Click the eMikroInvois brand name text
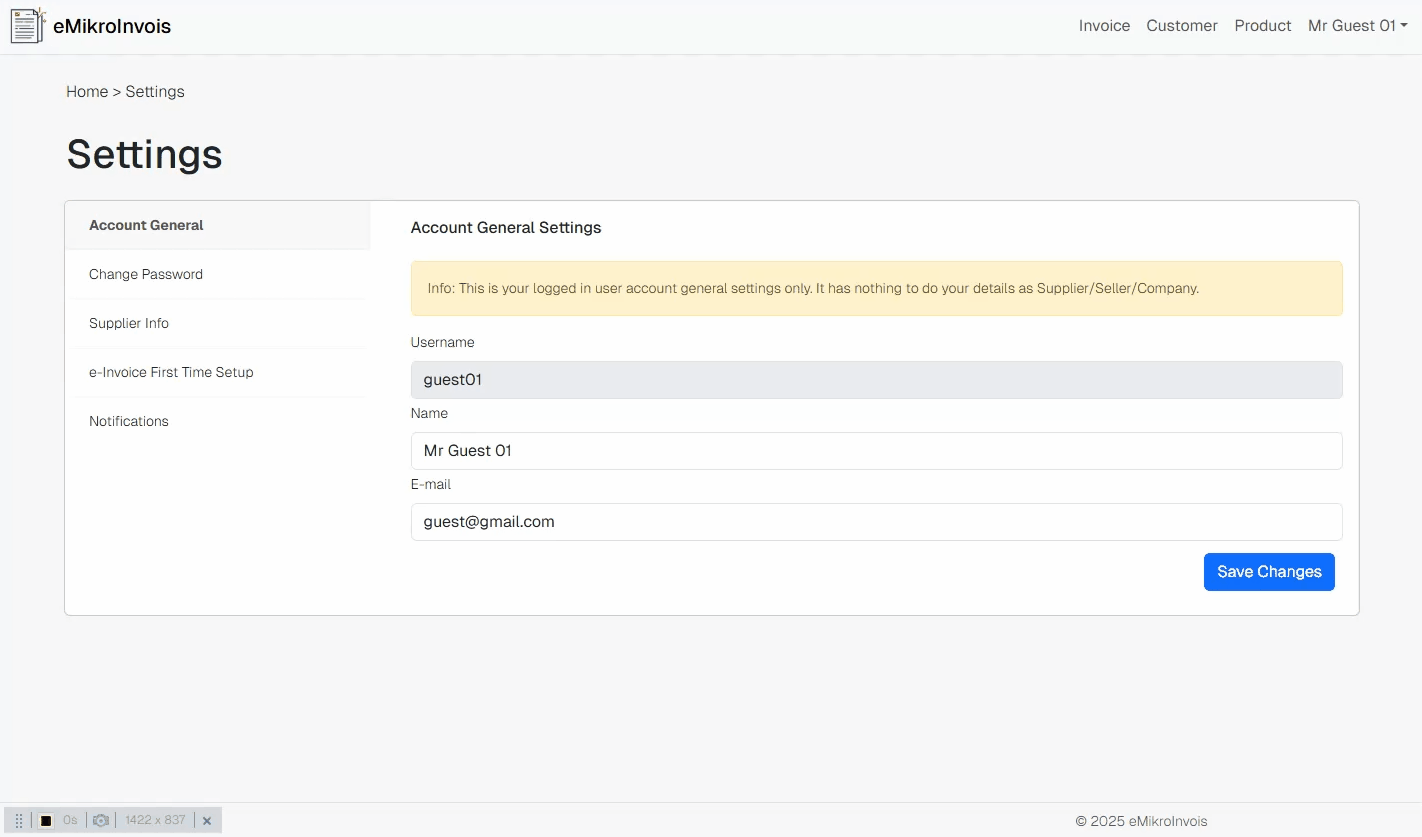Screen dimensions: 1422x837 pyautogui.click(x=112, y=27)
